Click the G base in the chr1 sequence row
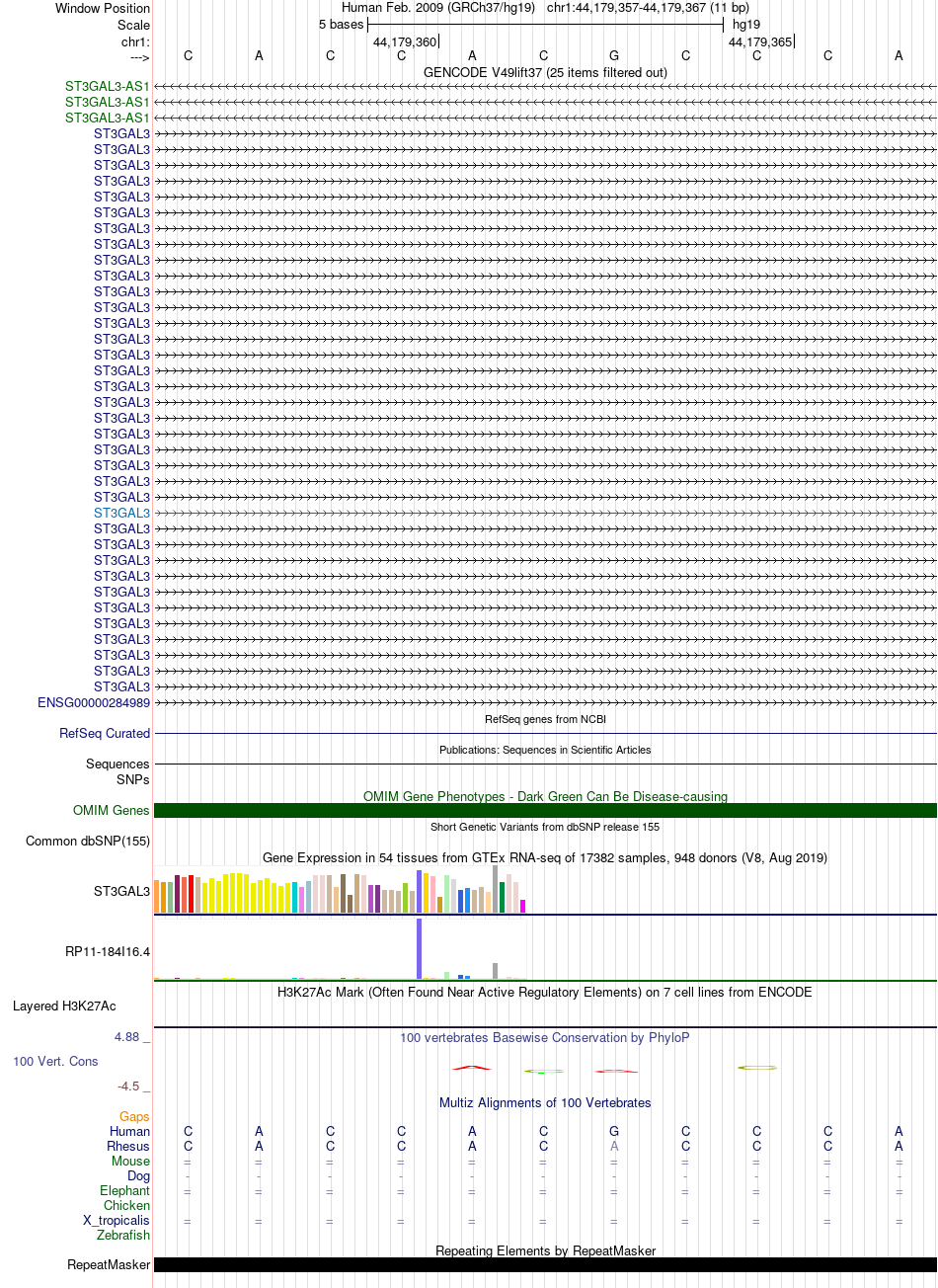This screenshot has width=938, height=1288. pos(614,56)
